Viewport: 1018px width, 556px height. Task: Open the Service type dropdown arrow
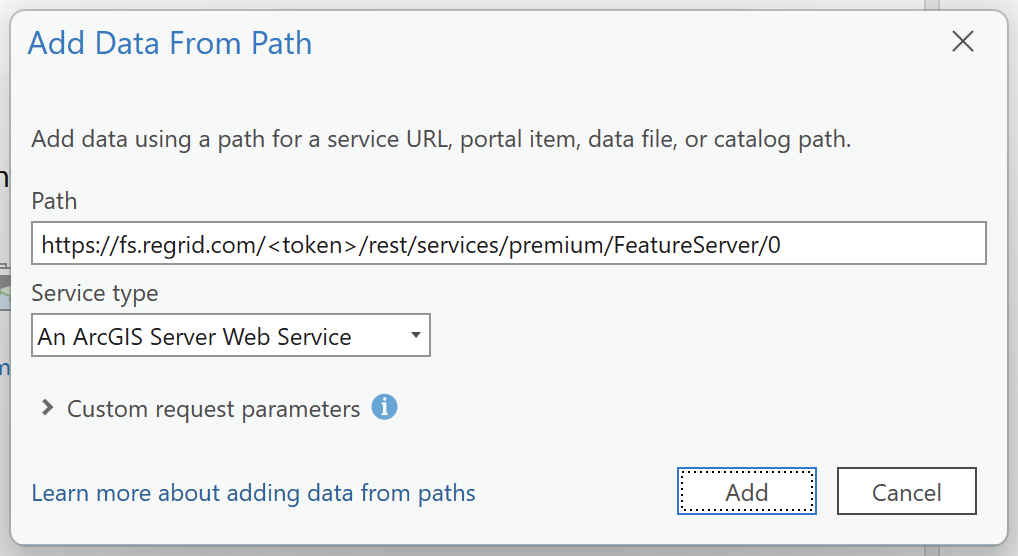coord(416,335)
